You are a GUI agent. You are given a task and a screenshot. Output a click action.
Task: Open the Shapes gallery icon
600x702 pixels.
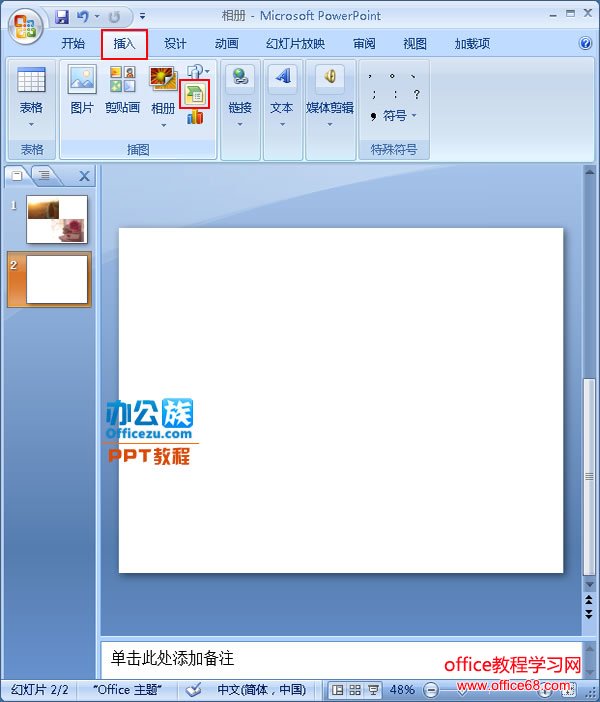point(196,71)
